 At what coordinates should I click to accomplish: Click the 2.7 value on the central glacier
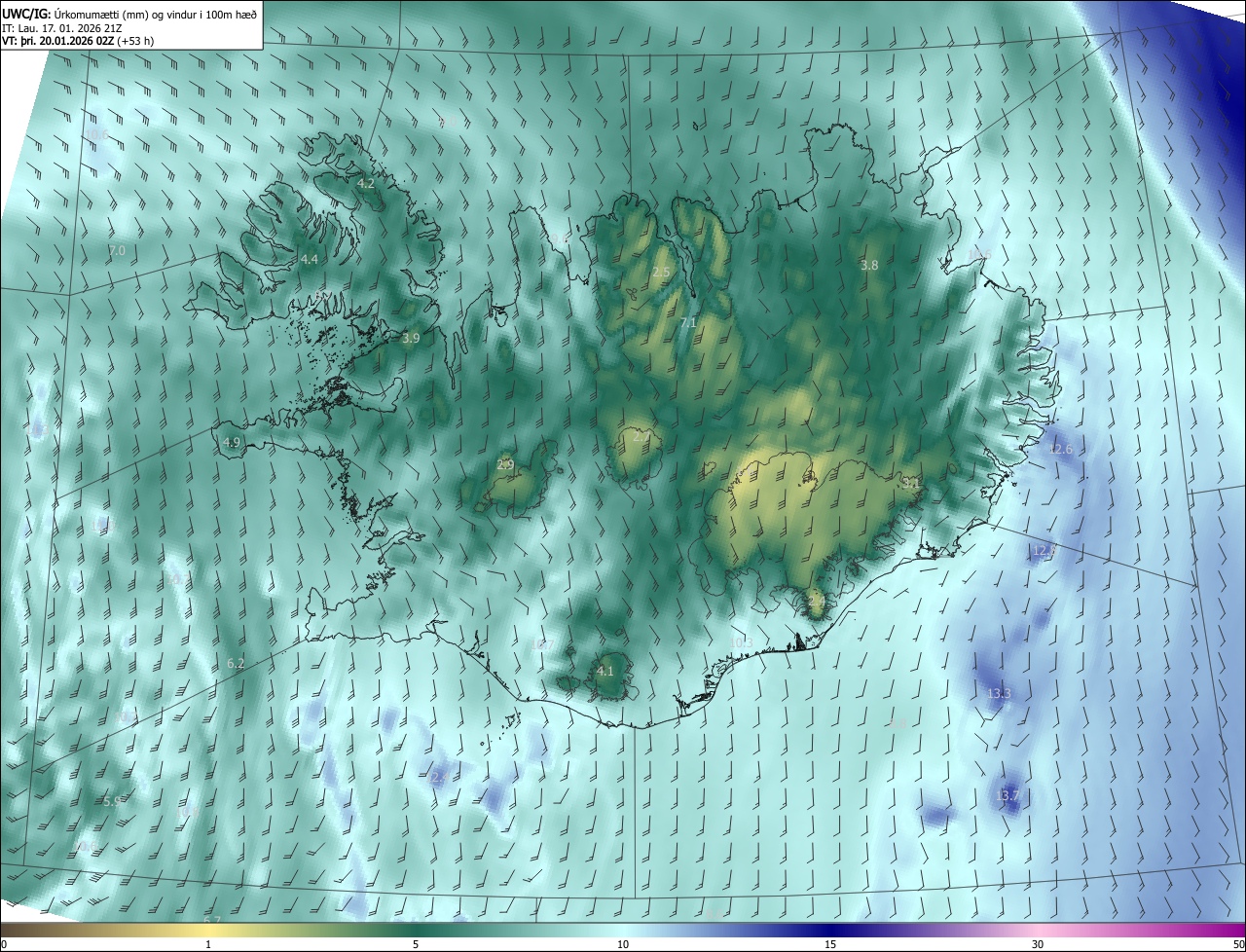click(641, 437)
